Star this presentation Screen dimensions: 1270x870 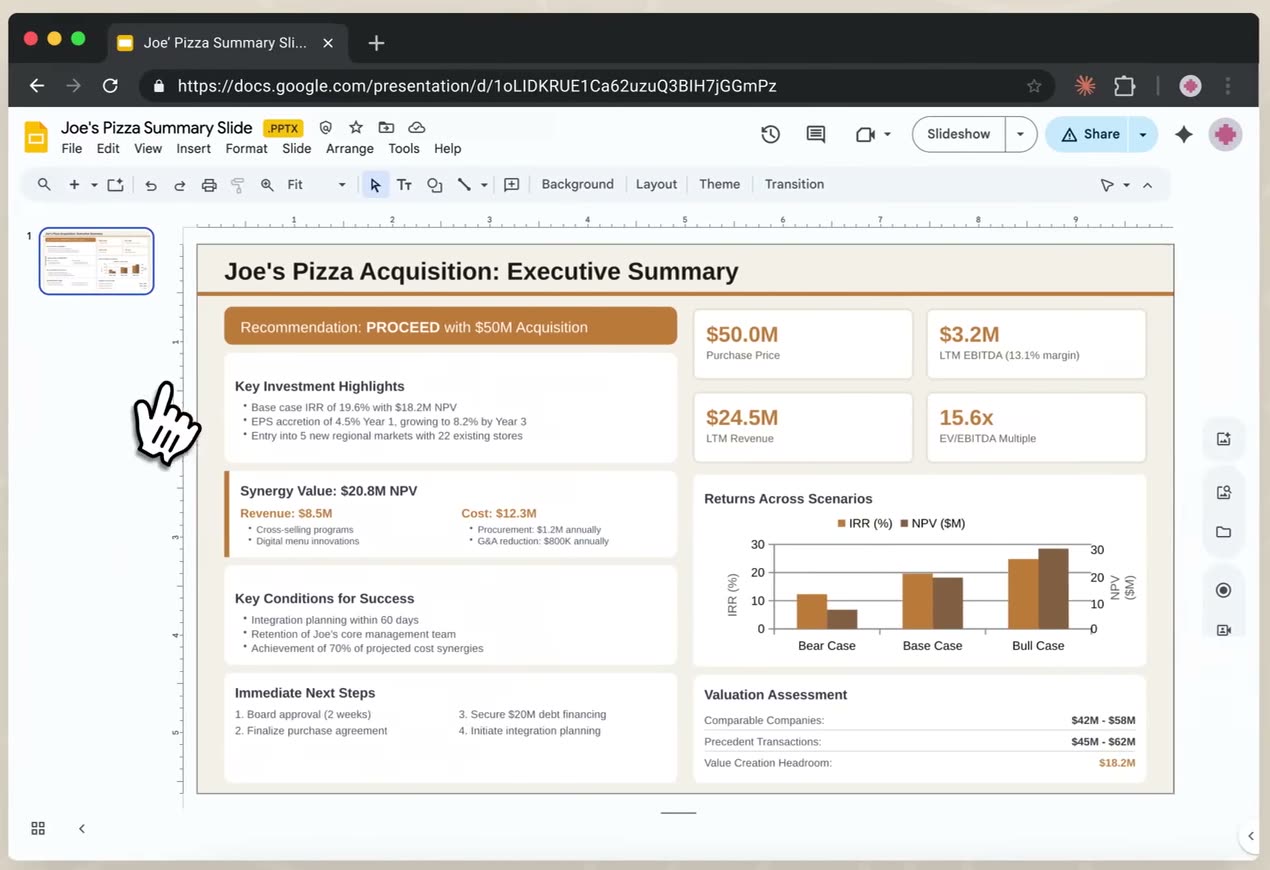coord(356,127)
